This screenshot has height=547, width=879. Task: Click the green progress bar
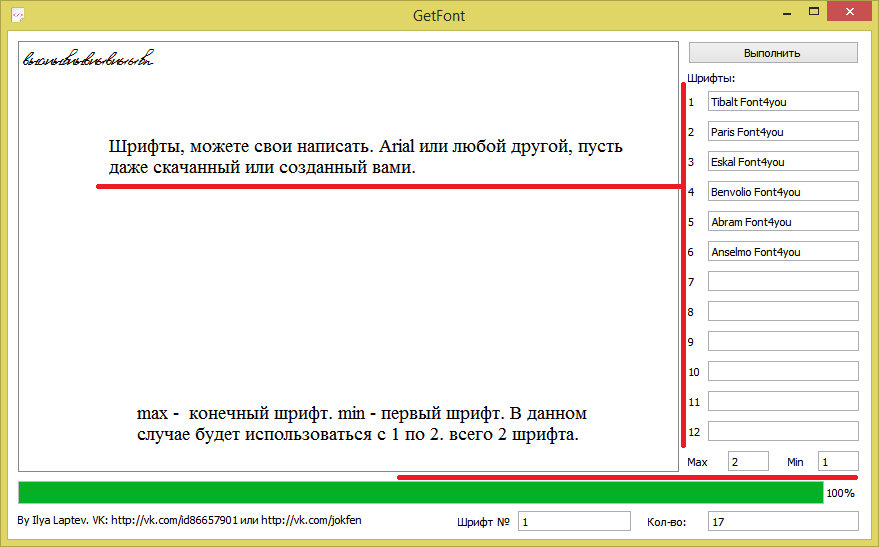[420, 492]
